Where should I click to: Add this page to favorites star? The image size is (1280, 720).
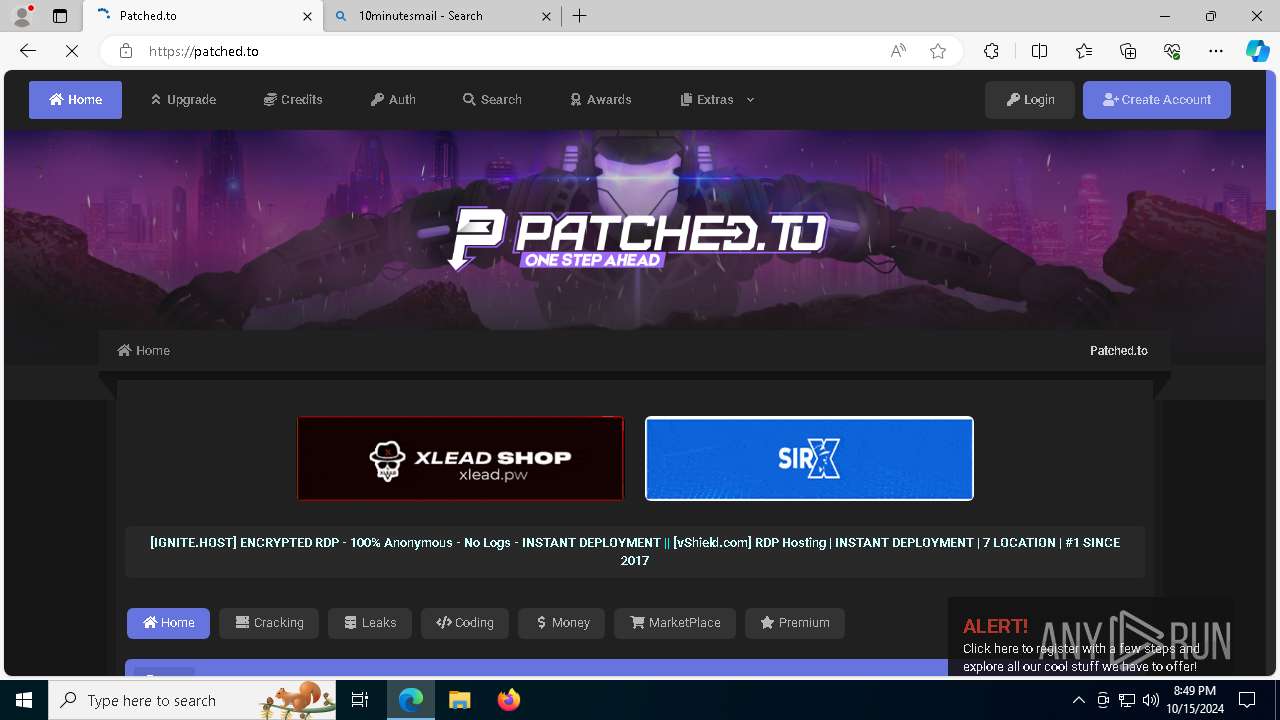[938, 51]
